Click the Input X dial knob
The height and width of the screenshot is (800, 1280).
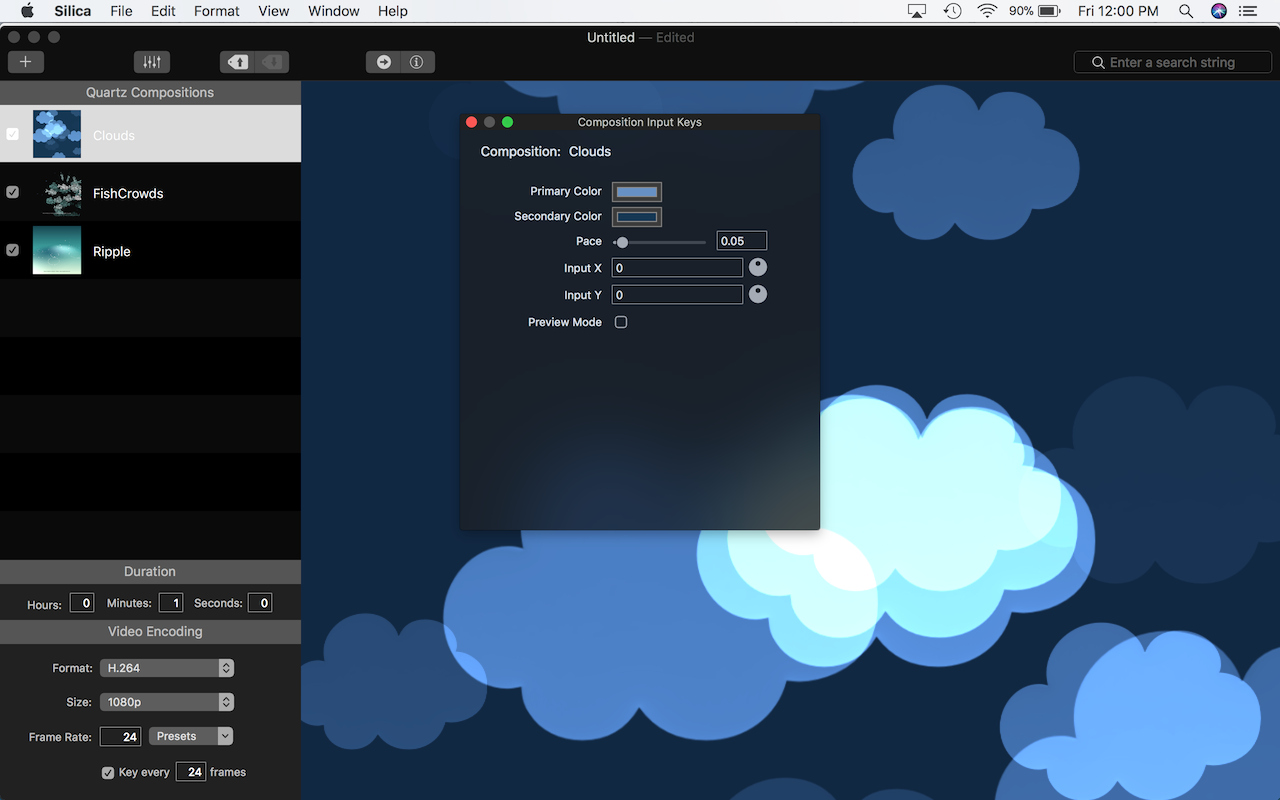click(758, 267)
